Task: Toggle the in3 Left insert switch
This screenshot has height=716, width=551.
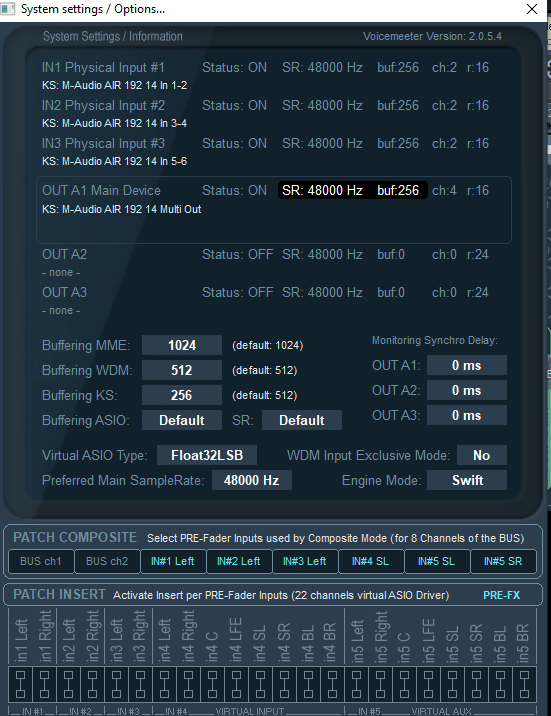Action: click(116, 684)
